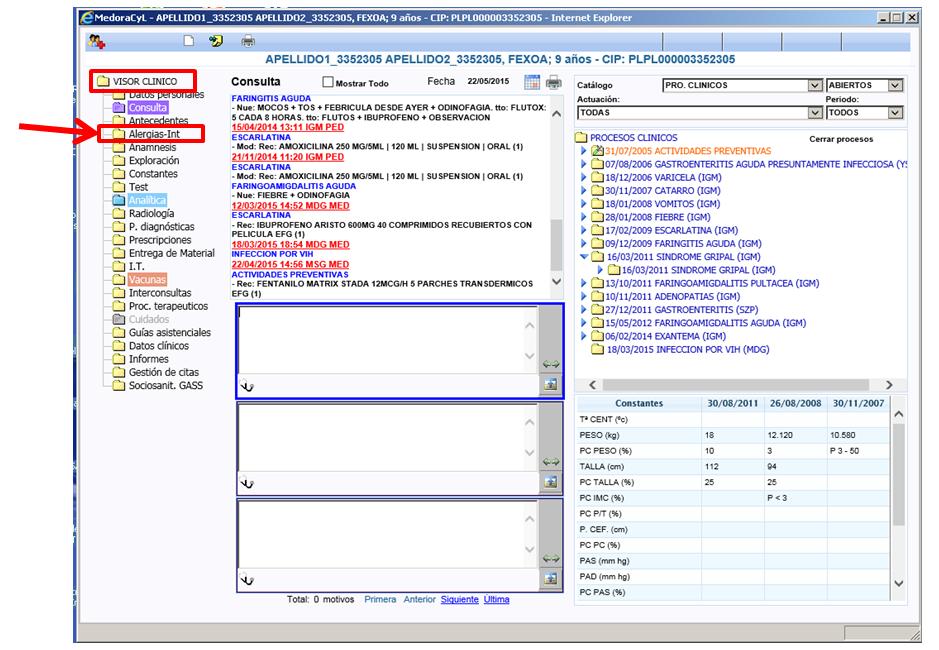The width and height of the screenshot is (939, 650).
Task: Click the blank new document toolbar icon
Action: (187, 41)
